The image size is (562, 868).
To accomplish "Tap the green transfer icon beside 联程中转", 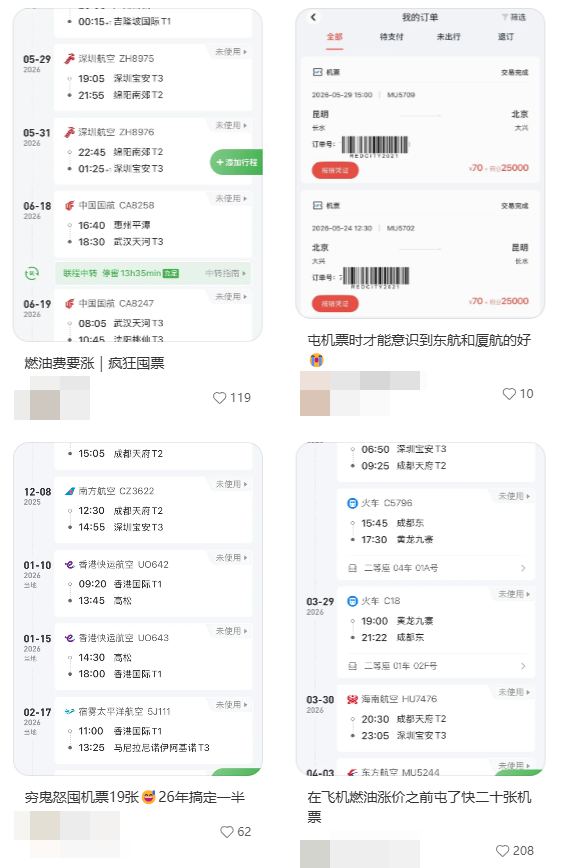I will (32, 273).
